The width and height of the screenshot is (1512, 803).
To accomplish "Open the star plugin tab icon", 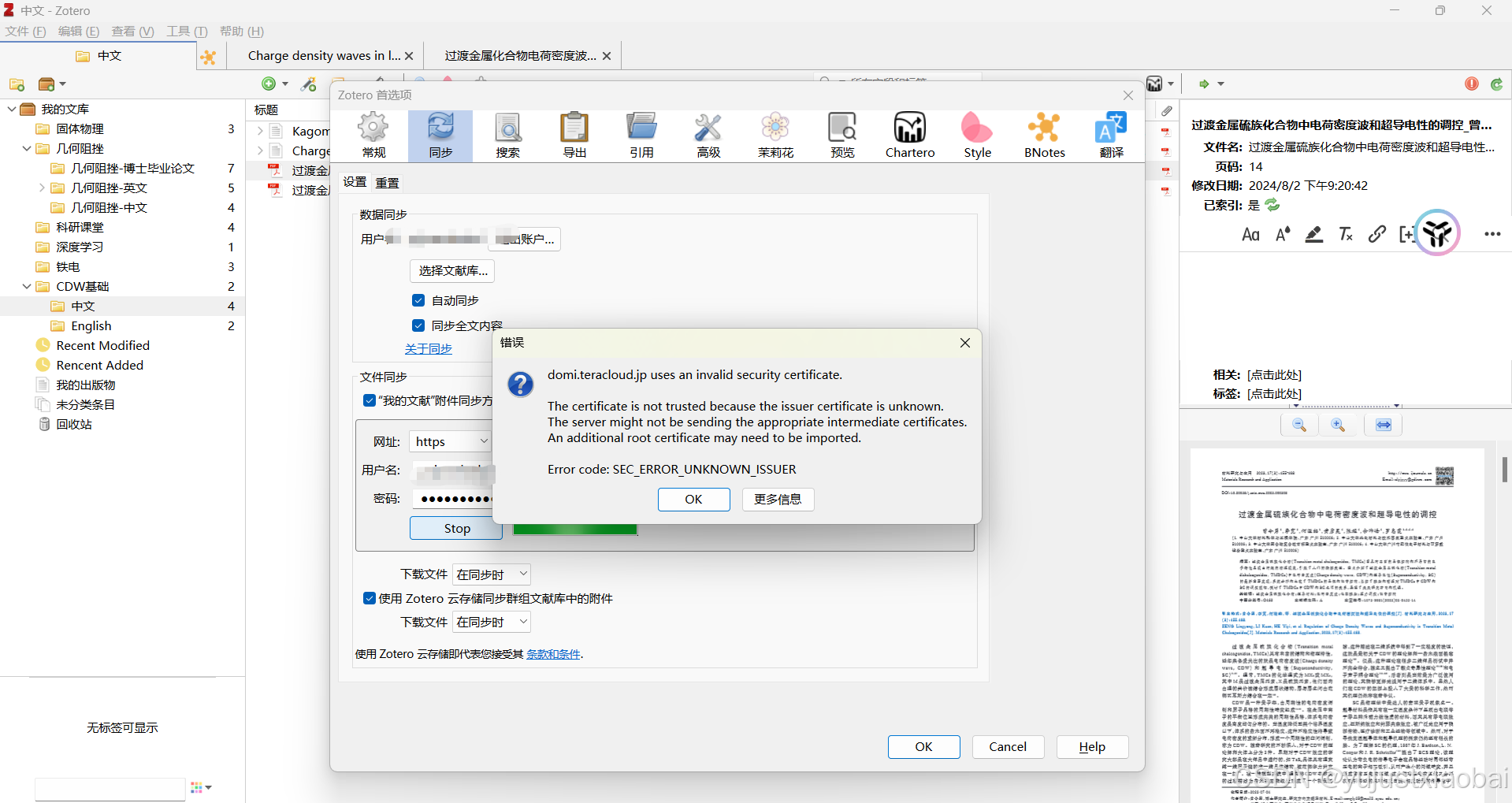I will [x=208, y=57].
